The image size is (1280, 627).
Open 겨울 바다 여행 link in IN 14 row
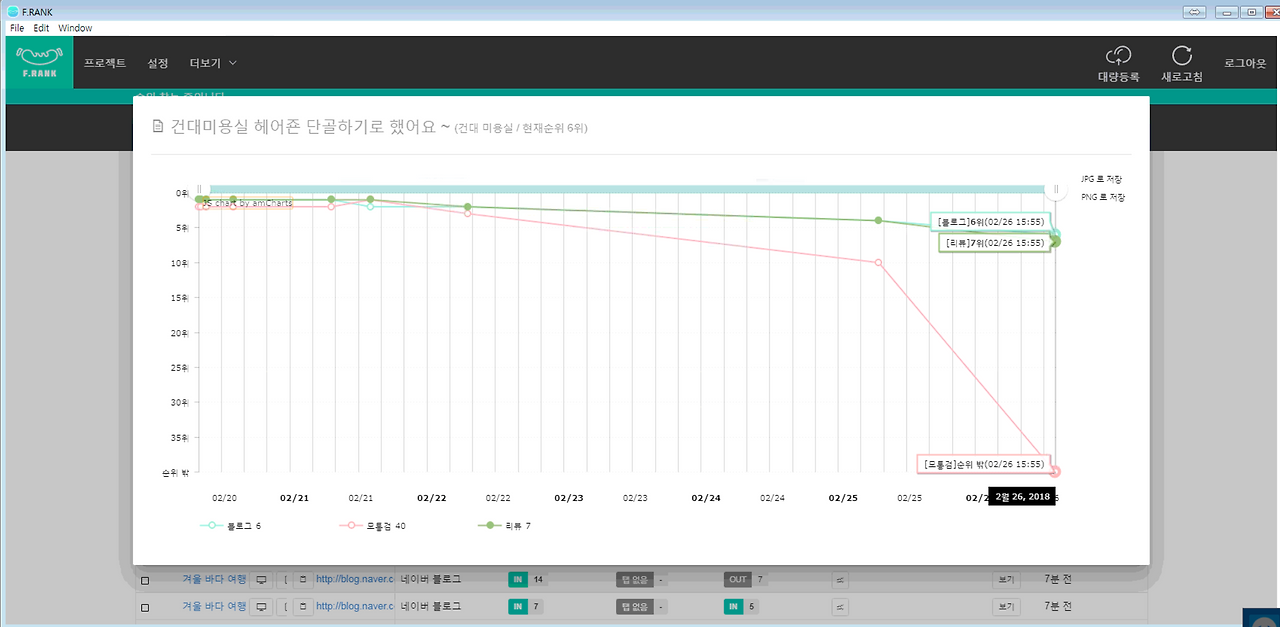click(x=214, y=579)
